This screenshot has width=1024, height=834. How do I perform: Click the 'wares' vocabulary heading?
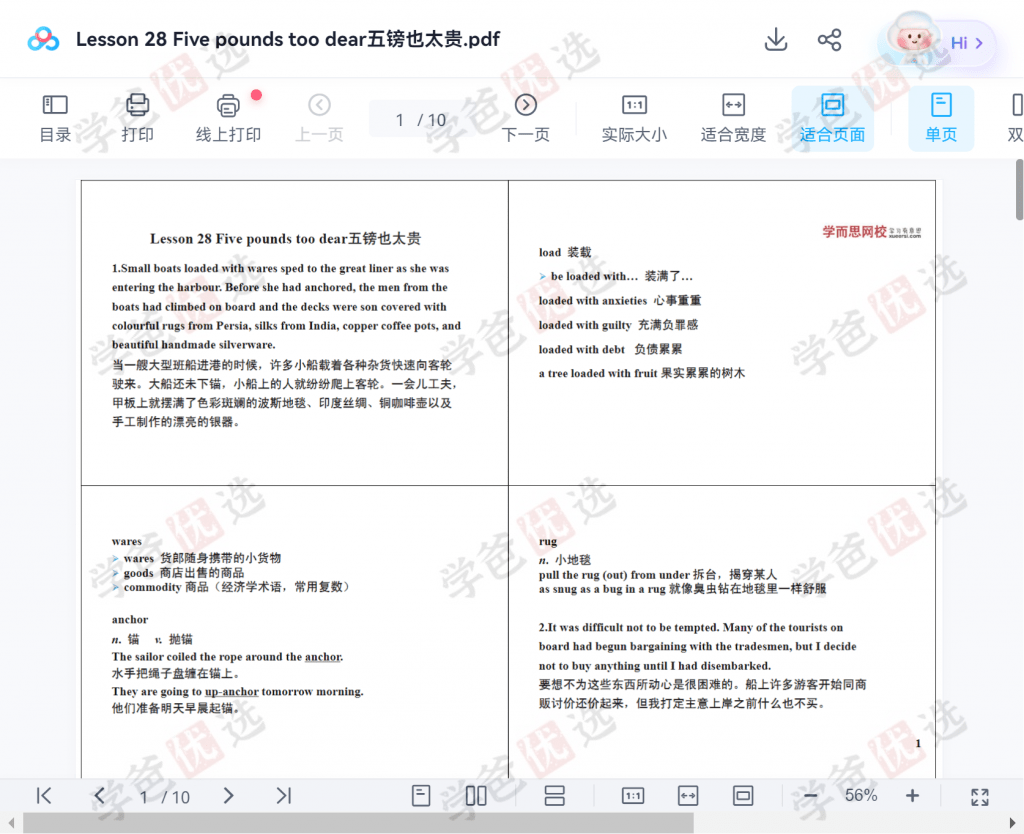tap(127, 541)
